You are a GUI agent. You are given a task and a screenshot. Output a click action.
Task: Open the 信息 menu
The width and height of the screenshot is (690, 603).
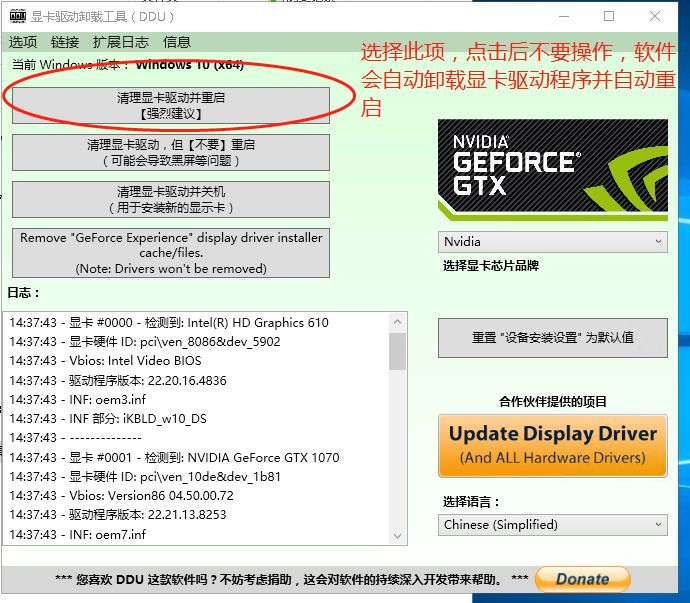pos(176,42)
